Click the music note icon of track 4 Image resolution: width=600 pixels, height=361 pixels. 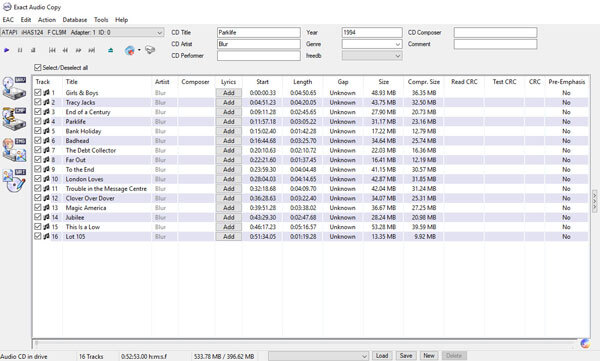point(46,121)
